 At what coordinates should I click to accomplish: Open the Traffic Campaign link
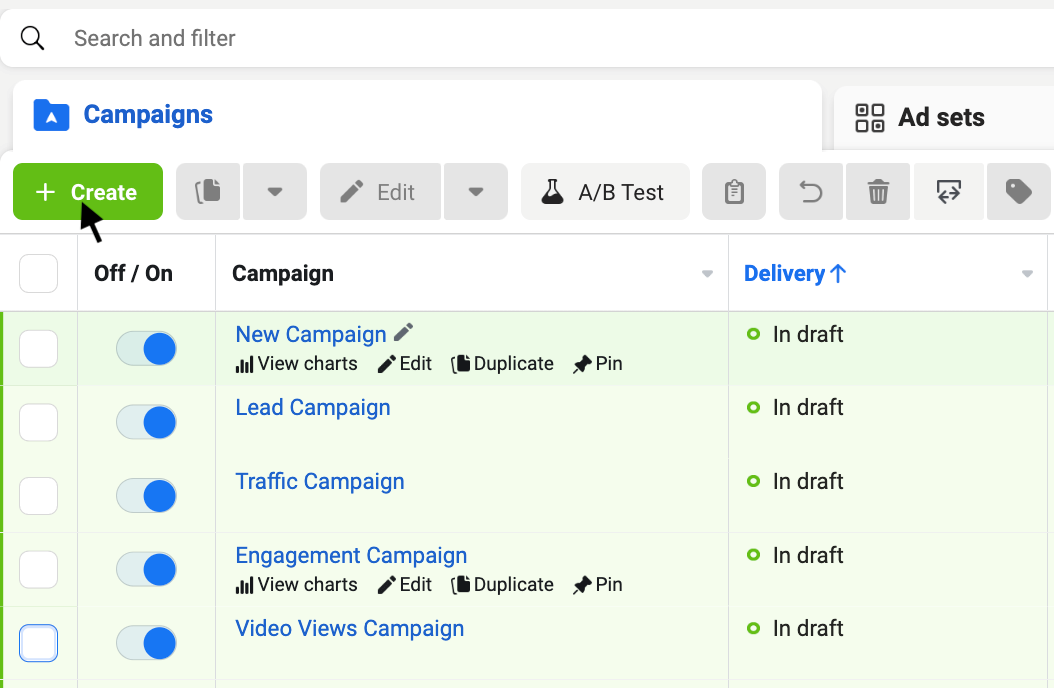tap(320, 481)
